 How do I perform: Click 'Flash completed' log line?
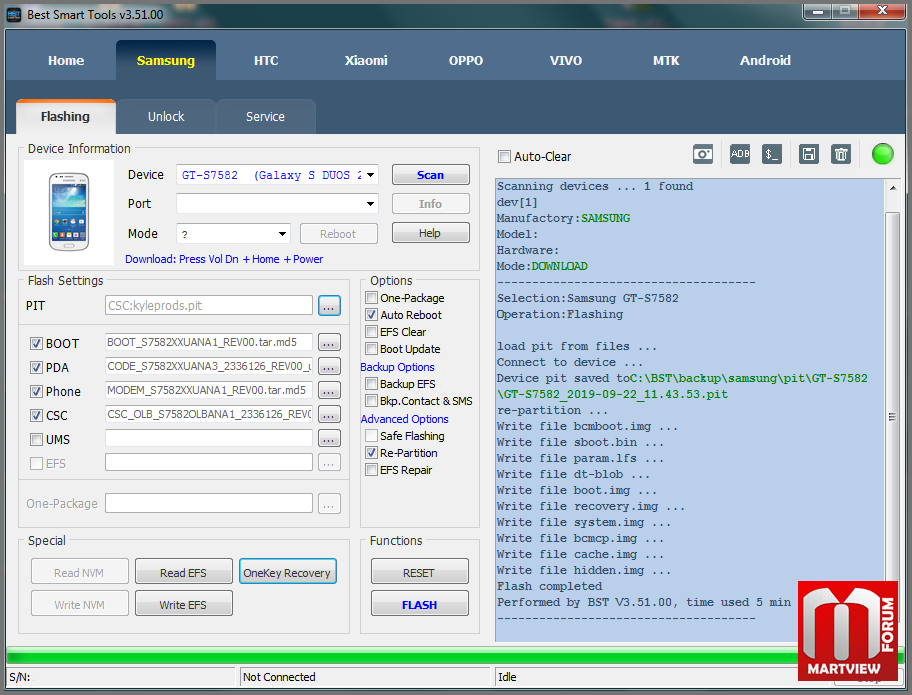tap(549, 586)
